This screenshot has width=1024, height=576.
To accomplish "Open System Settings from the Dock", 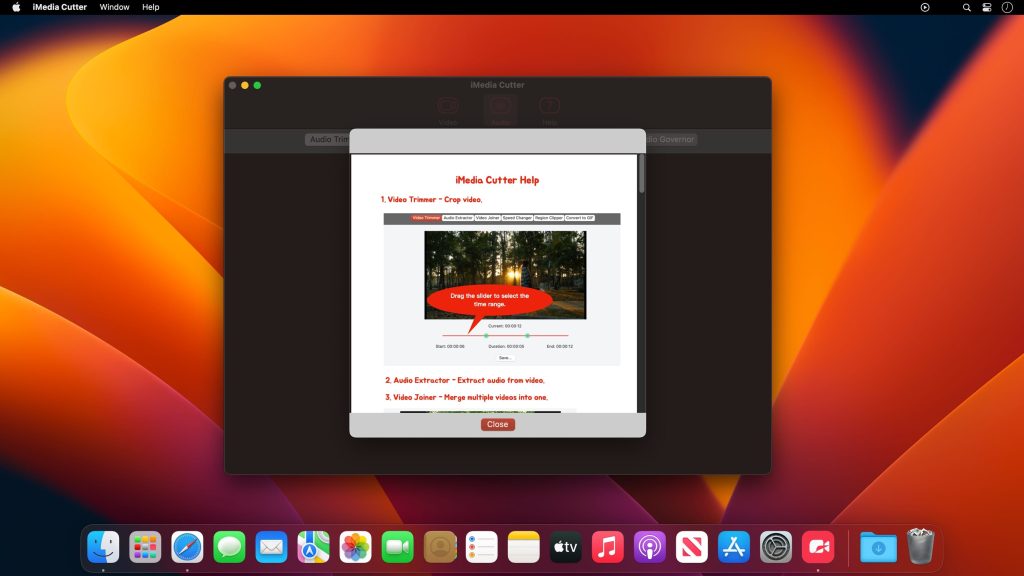I will pyautogui.click(x=775, y=547).
